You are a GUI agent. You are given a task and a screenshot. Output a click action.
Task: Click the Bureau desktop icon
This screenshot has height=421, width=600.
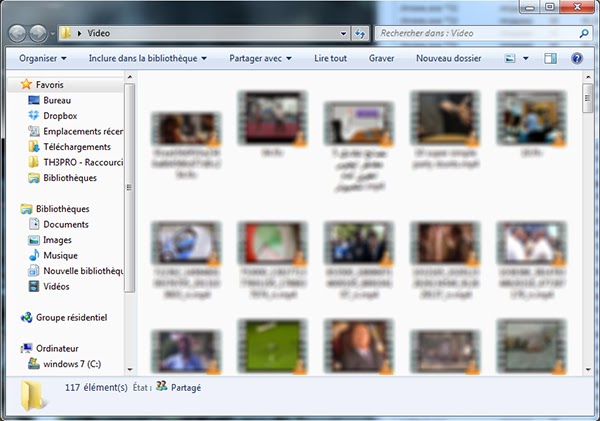(x=34, y=100)
